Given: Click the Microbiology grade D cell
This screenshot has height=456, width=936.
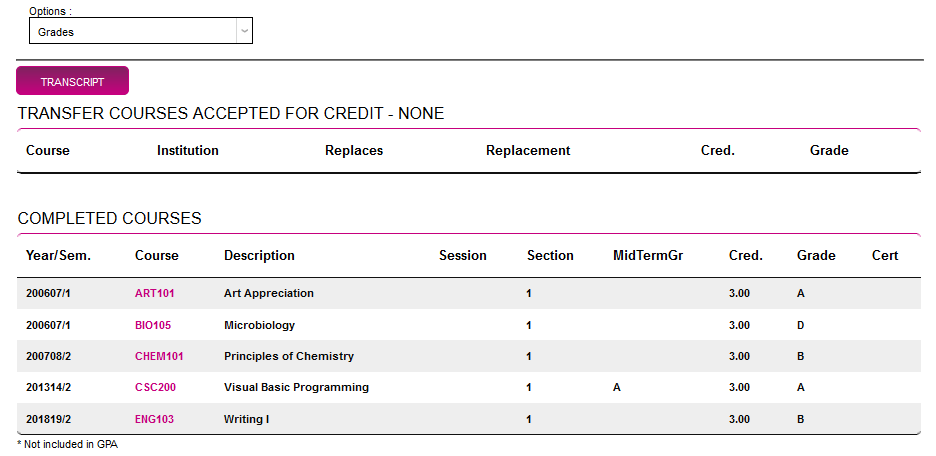Looking at the screenshot, I should (801, 325).
